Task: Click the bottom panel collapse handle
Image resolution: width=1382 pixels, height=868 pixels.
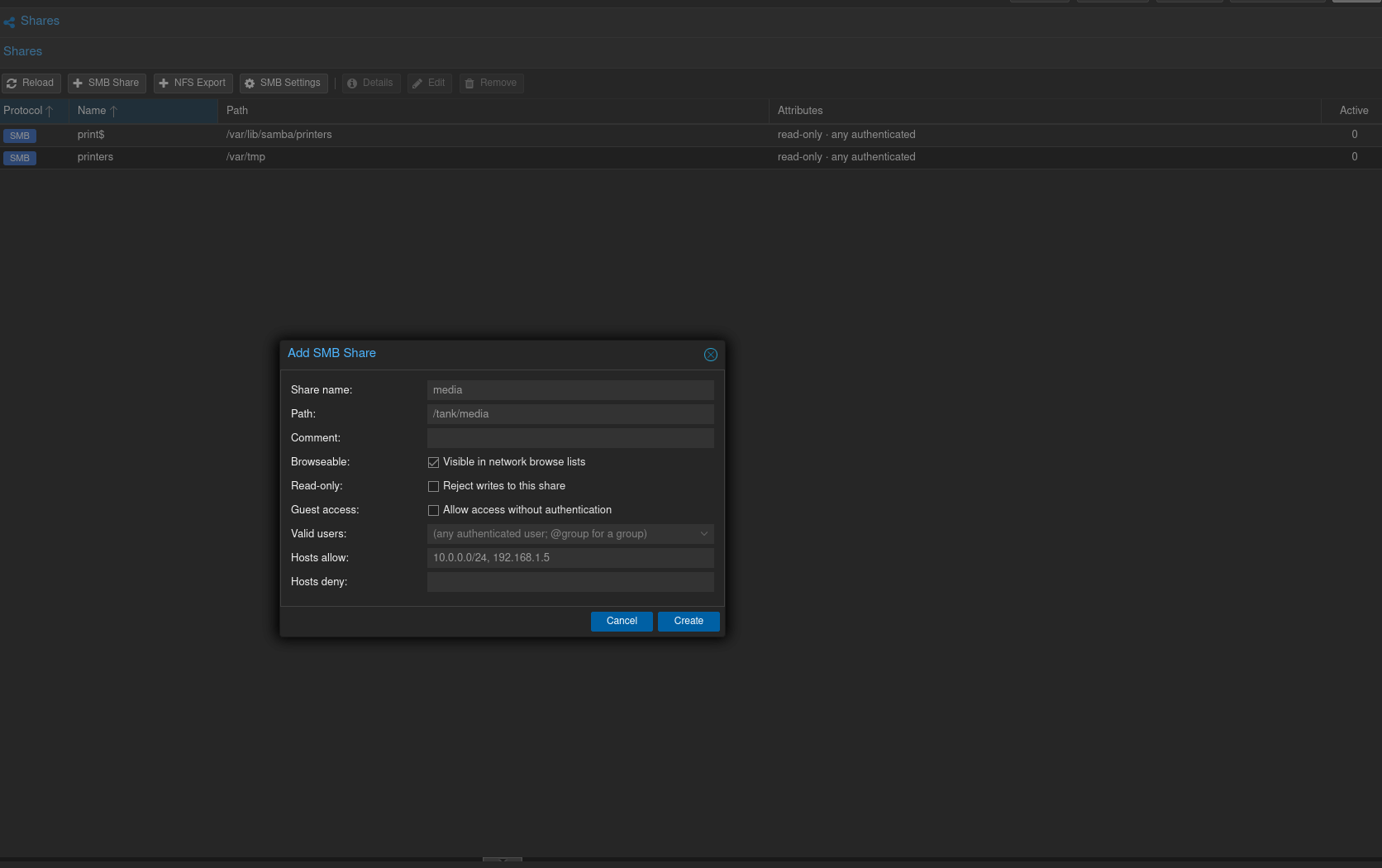Action: tap(503, 860)
